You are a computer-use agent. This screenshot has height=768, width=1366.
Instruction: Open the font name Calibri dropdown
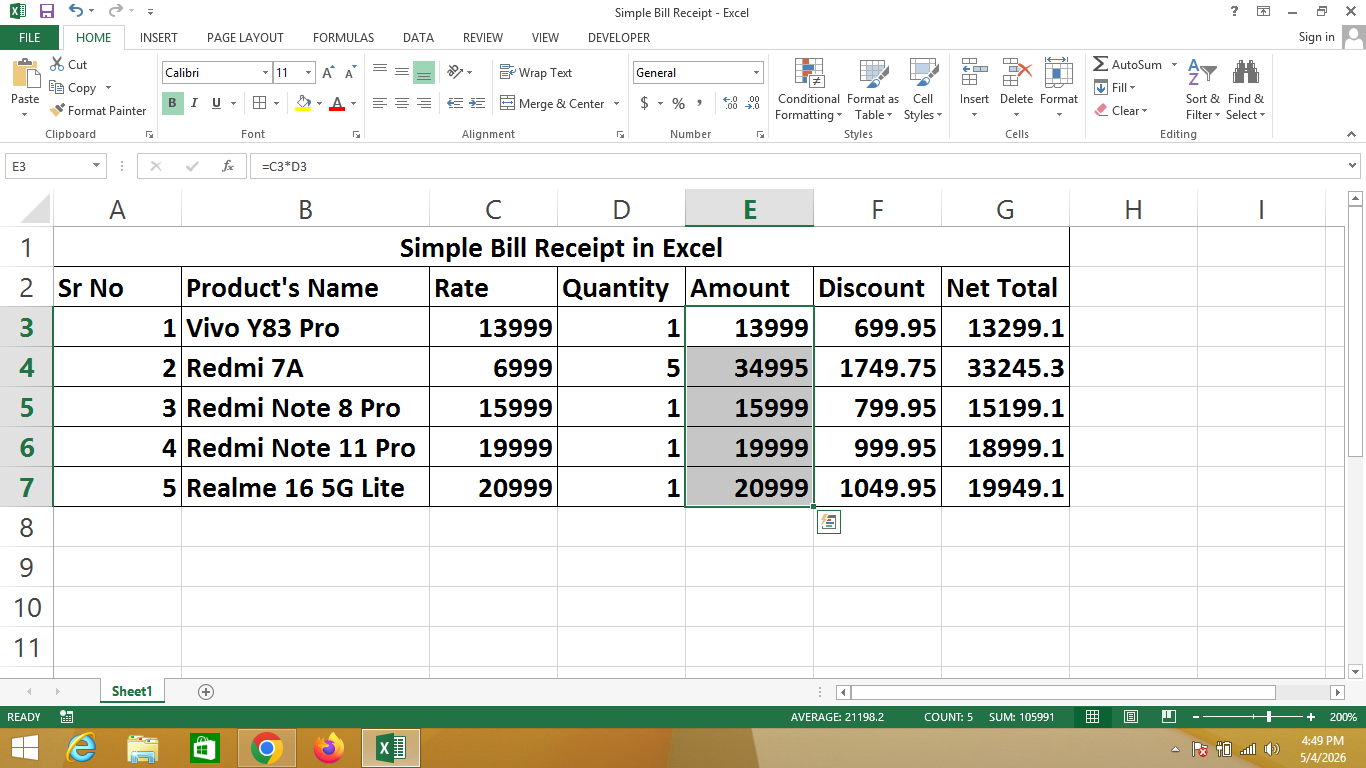coord(265,73)
